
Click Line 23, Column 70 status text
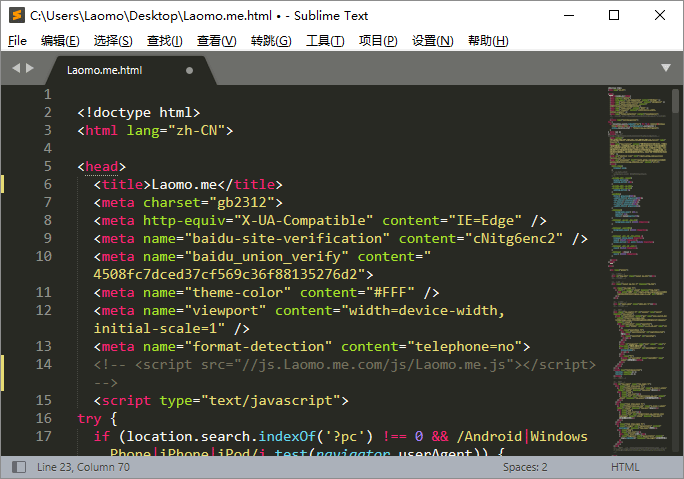coord(83,467)
